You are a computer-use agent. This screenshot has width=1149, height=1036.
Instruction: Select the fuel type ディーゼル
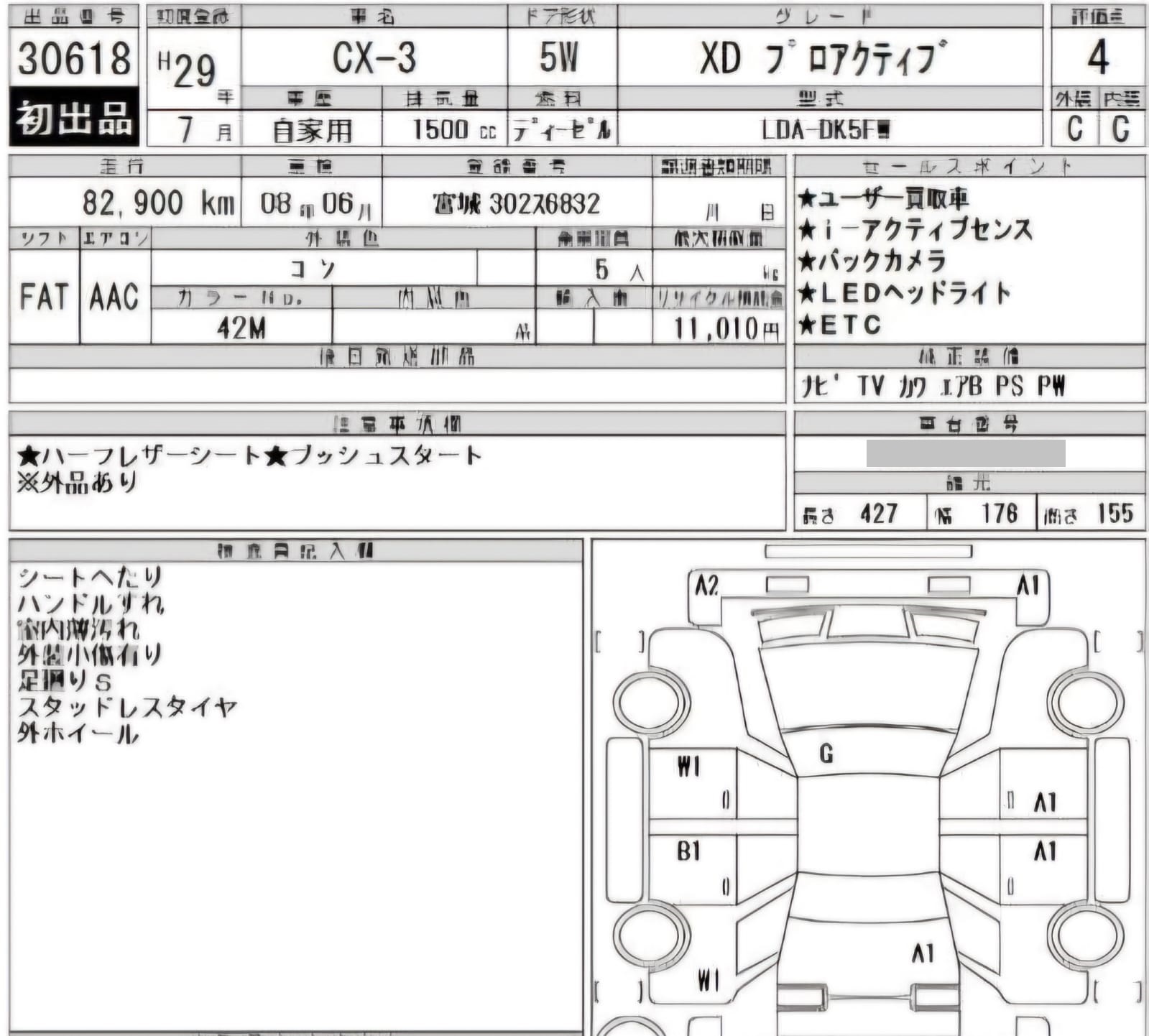pyautogui.click(x=562, y=130)
